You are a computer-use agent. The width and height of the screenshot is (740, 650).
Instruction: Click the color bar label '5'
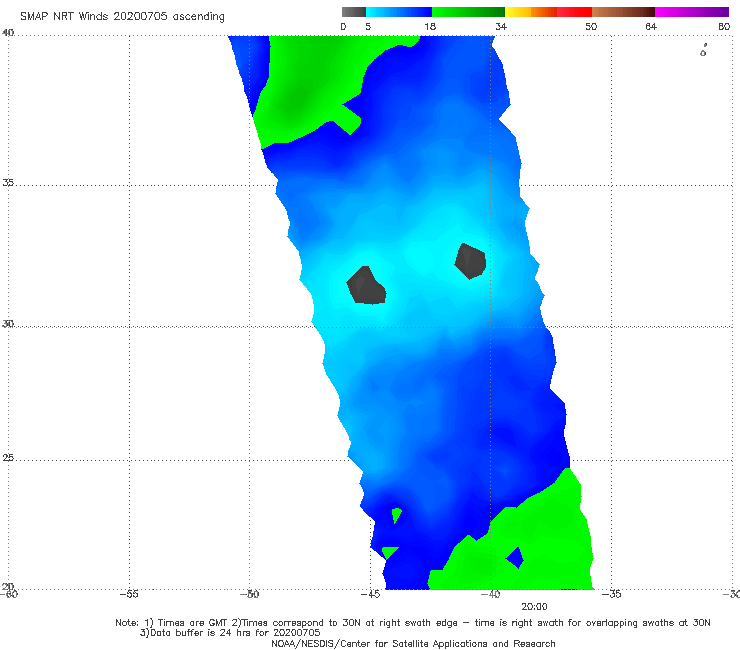coord(368,26)
